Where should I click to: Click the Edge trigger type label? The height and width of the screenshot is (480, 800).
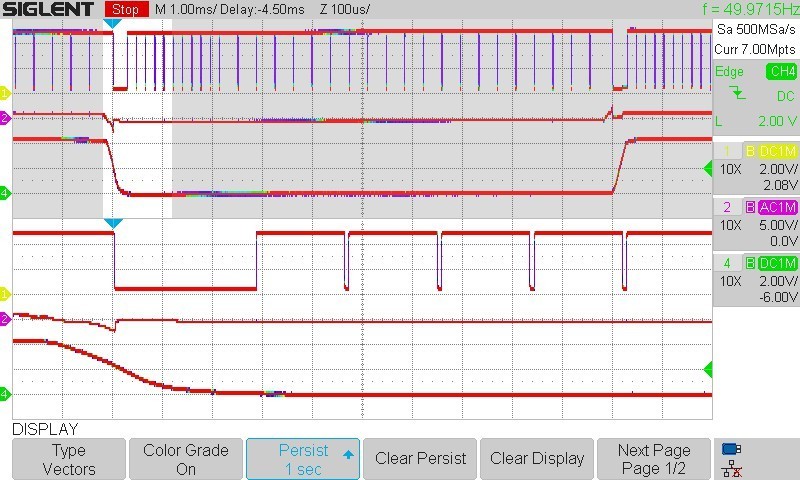coord(729,71)
